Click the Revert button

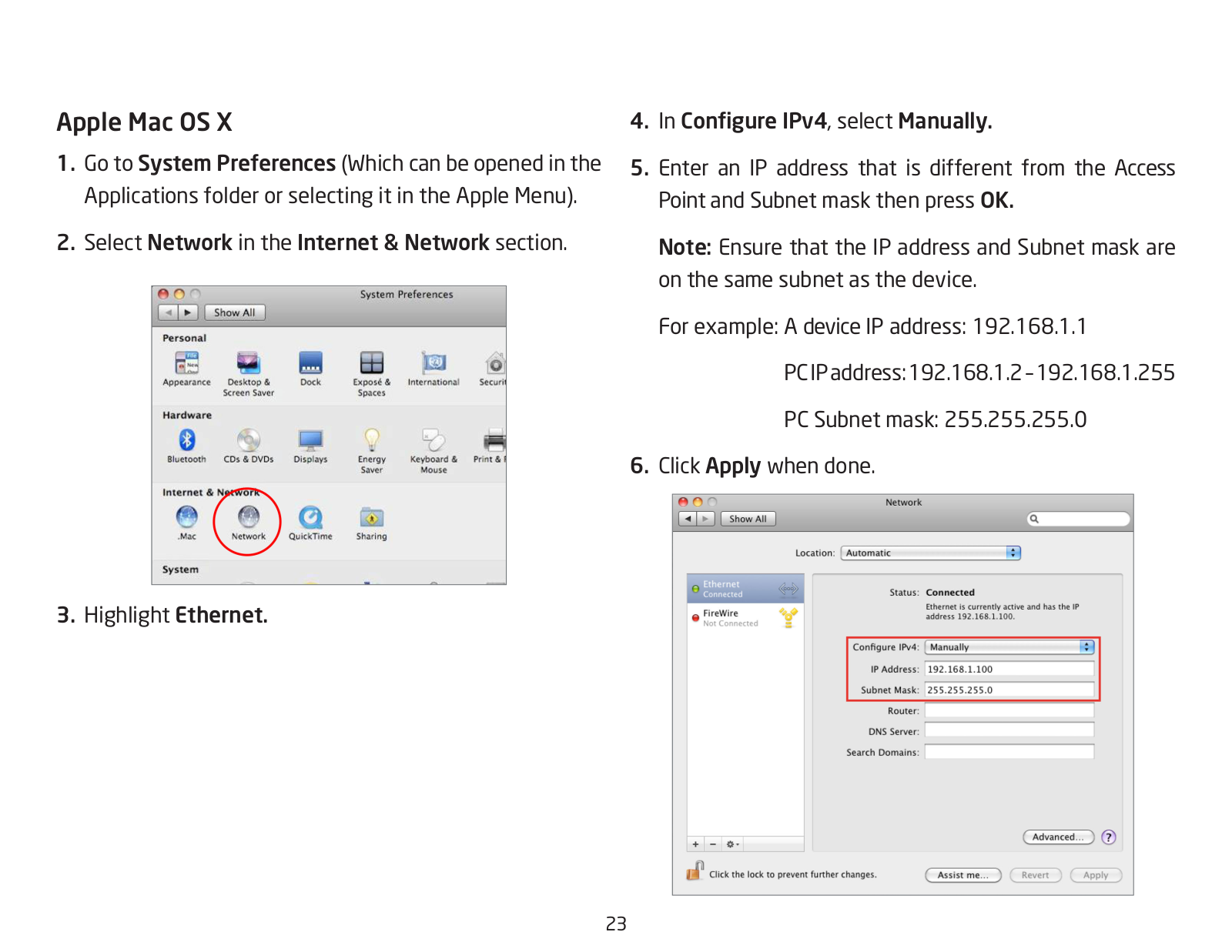pyautogui.click(x=1036, y=875)
